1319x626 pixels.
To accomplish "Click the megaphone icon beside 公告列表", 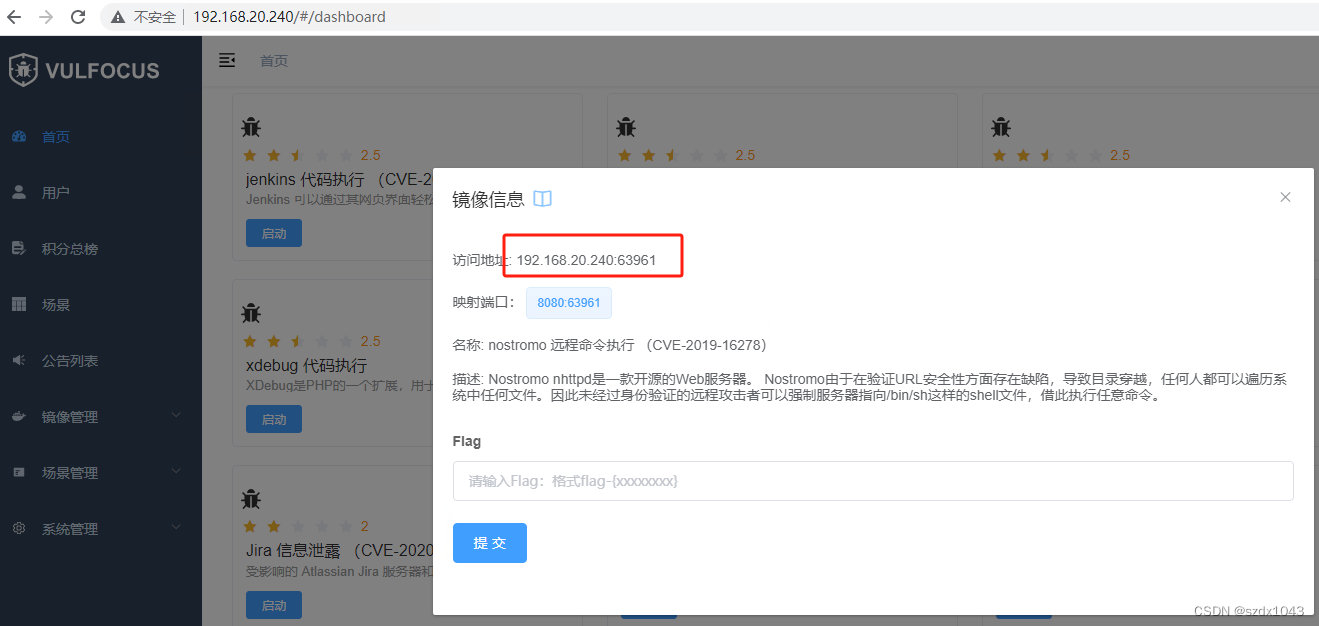I will 19,360.
